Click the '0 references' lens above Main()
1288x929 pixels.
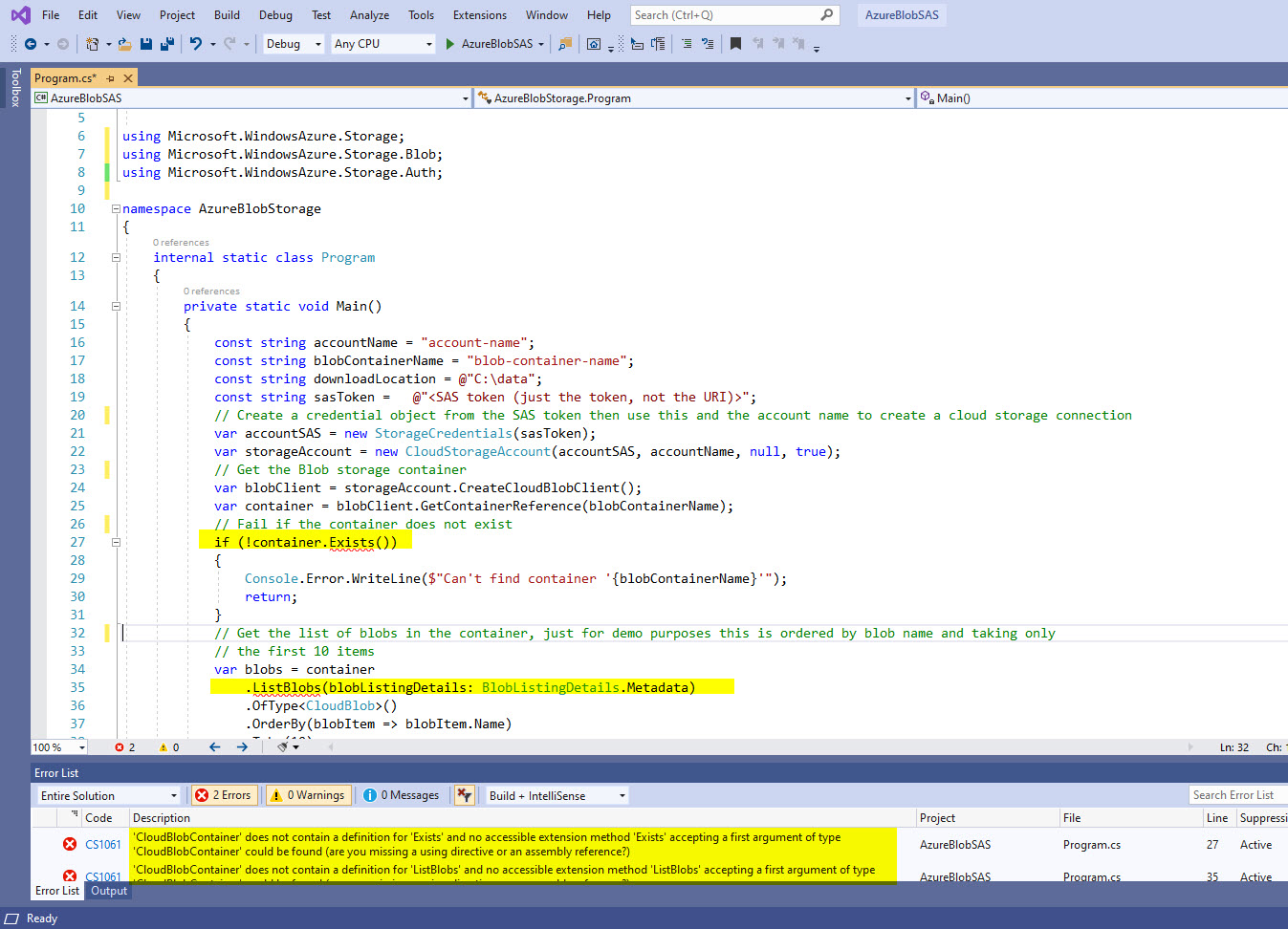tap(211, 292)
